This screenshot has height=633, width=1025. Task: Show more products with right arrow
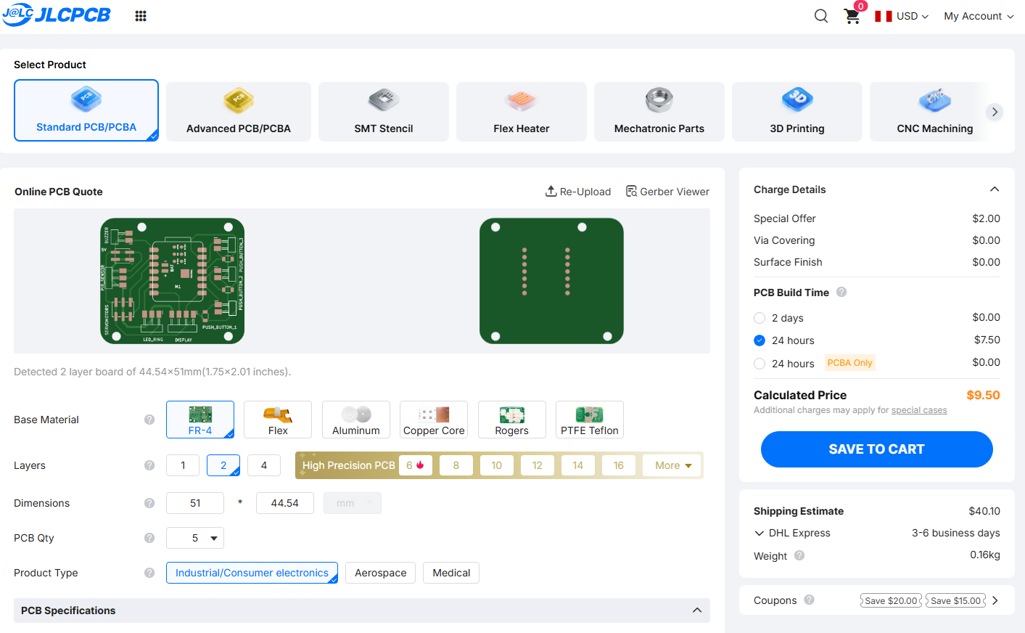tap(994, 112)
